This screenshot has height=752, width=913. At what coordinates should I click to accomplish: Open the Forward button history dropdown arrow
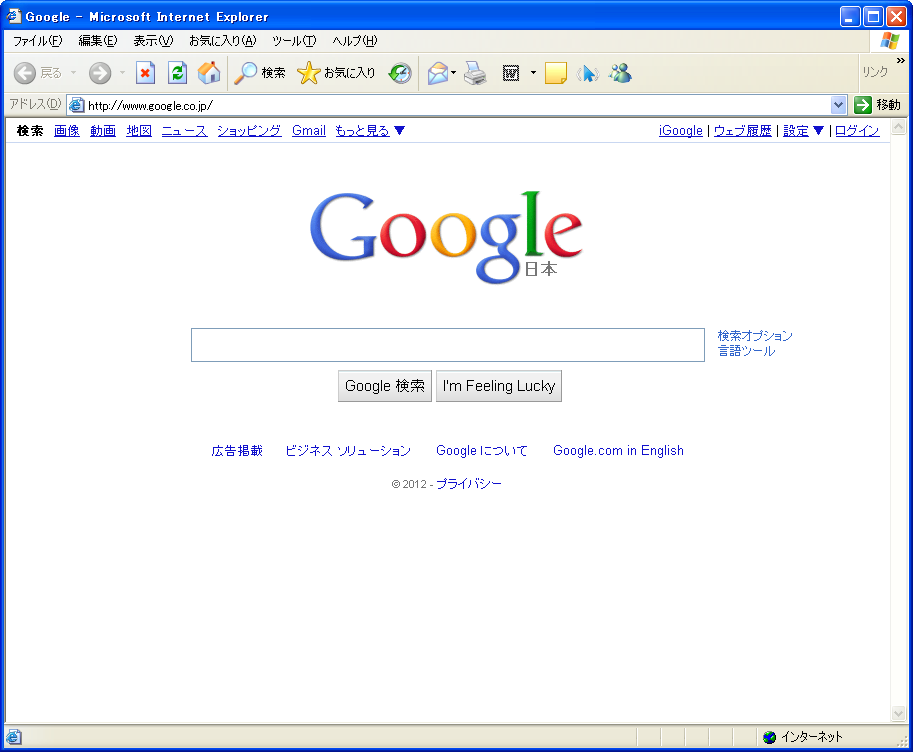pos(122,73)
